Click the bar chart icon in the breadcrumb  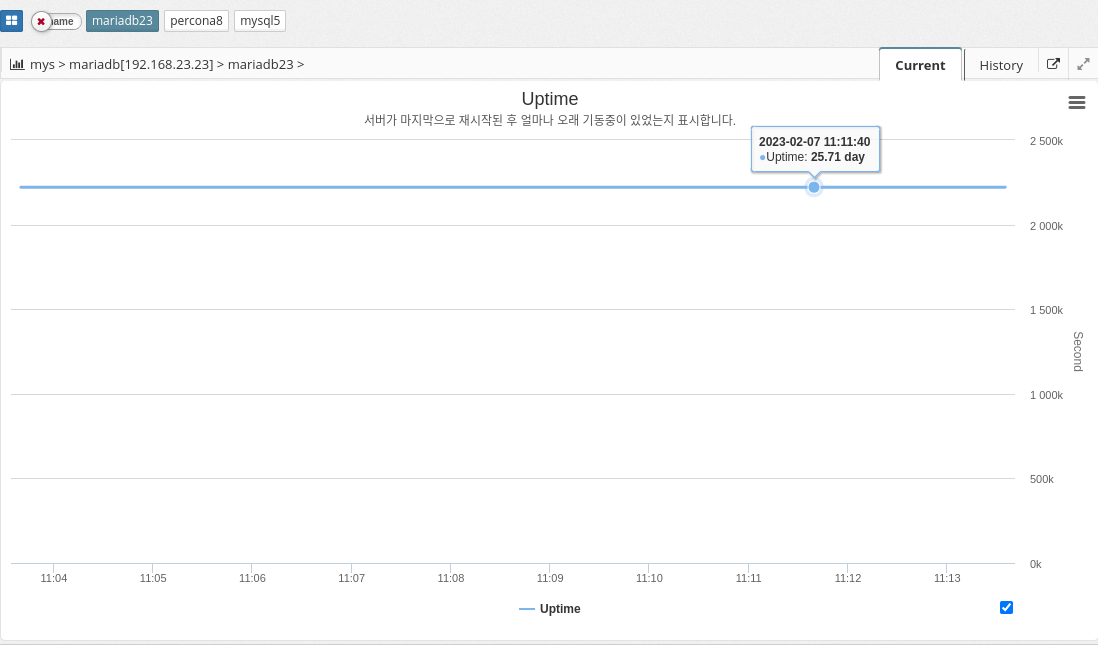pyautogui.click(x=17, y=64)
